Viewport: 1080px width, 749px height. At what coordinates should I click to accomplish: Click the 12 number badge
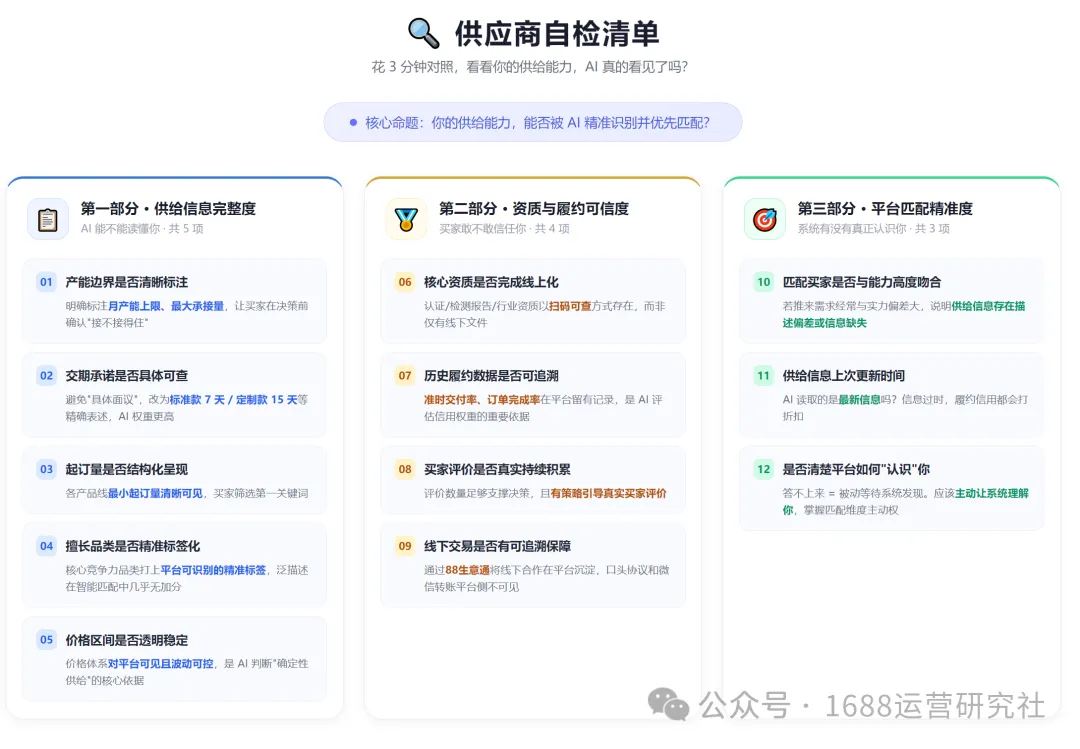click(x=764, y=469)
